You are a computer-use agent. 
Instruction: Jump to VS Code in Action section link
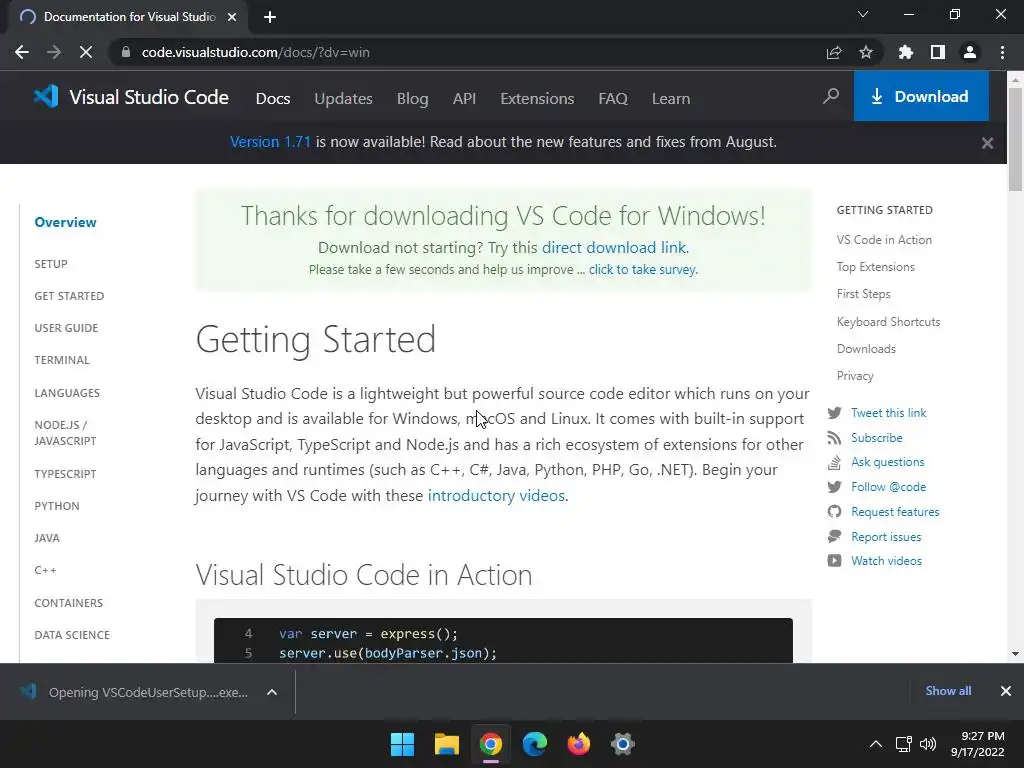click(x=884, y=240)
